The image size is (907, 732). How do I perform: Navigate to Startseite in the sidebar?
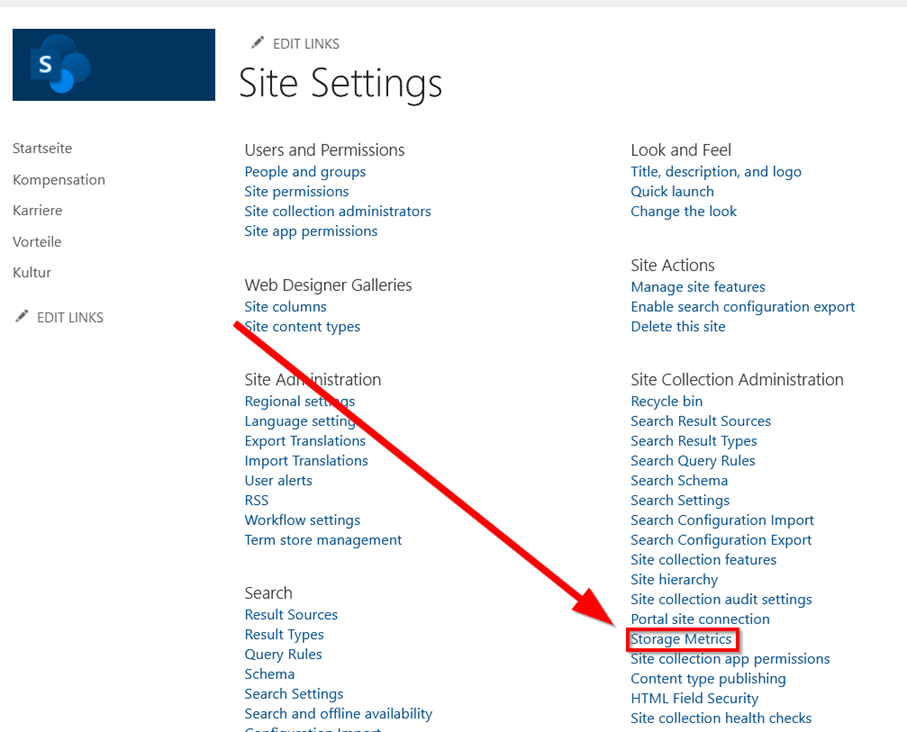click(42, 148)
